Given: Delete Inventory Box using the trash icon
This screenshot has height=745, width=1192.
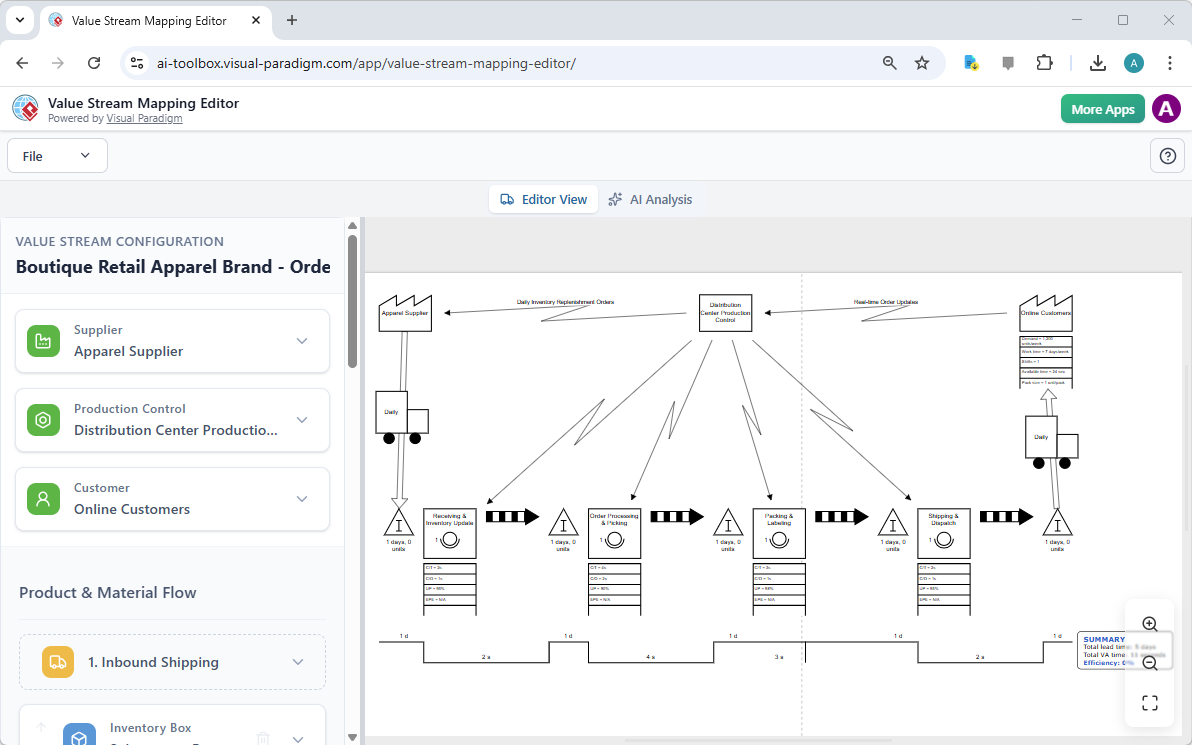Looking at the screenshot, I should 262,737.
